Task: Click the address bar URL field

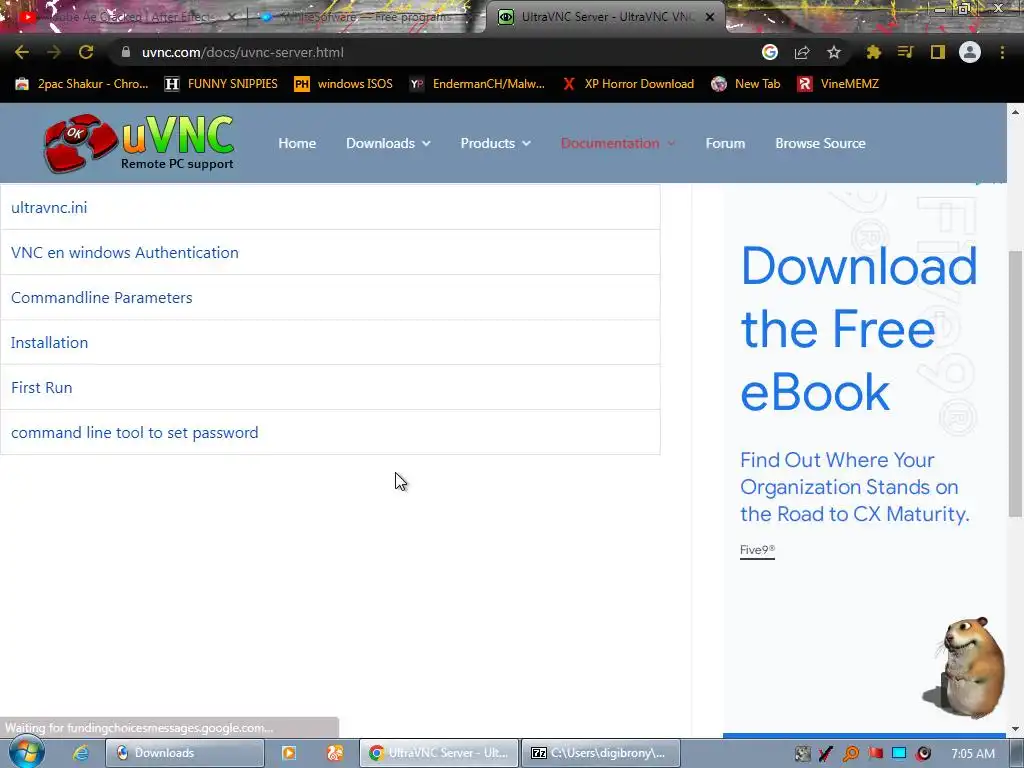Action: 431,52
